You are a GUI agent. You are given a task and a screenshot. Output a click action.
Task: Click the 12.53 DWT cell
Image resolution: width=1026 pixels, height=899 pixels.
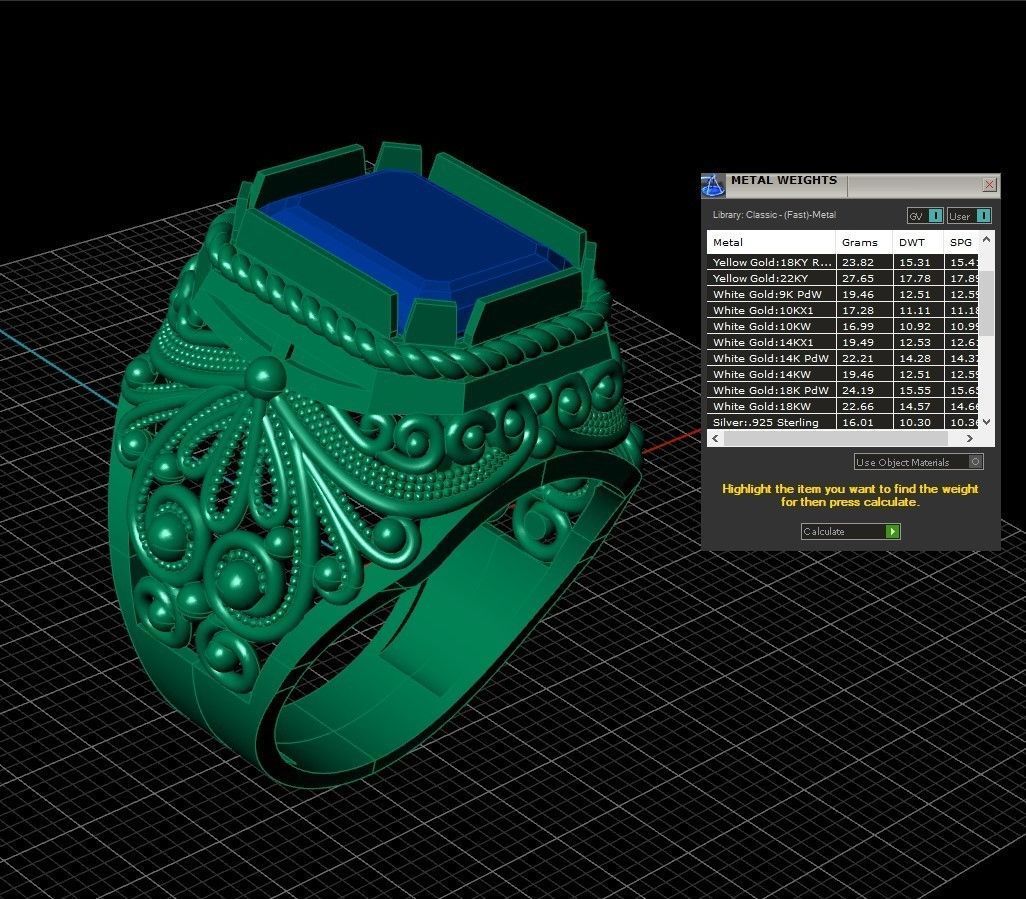tap(918, 342)
